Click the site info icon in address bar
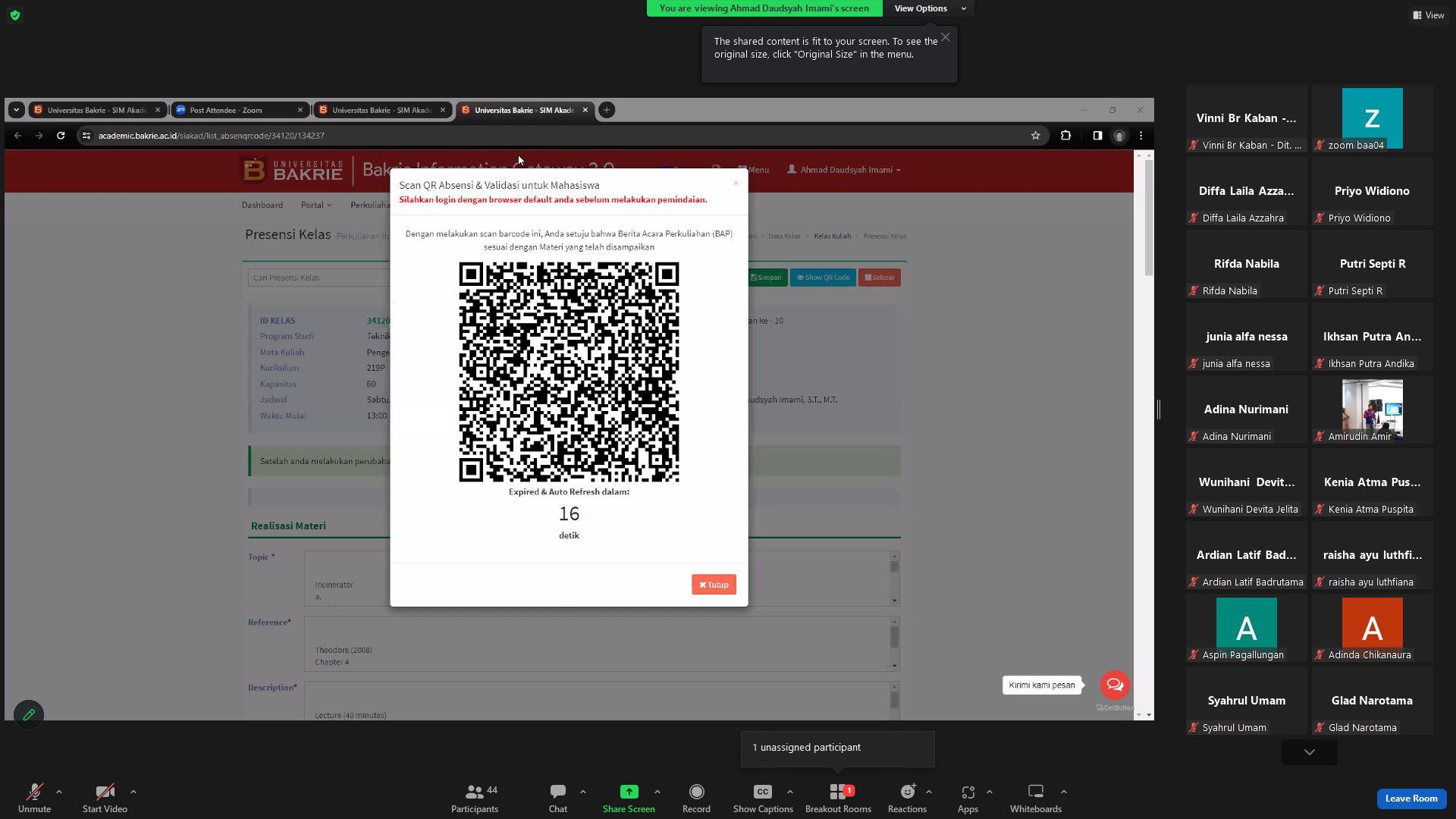The width and height of the screenshot is (1456, 819). [x=86, y=136]
